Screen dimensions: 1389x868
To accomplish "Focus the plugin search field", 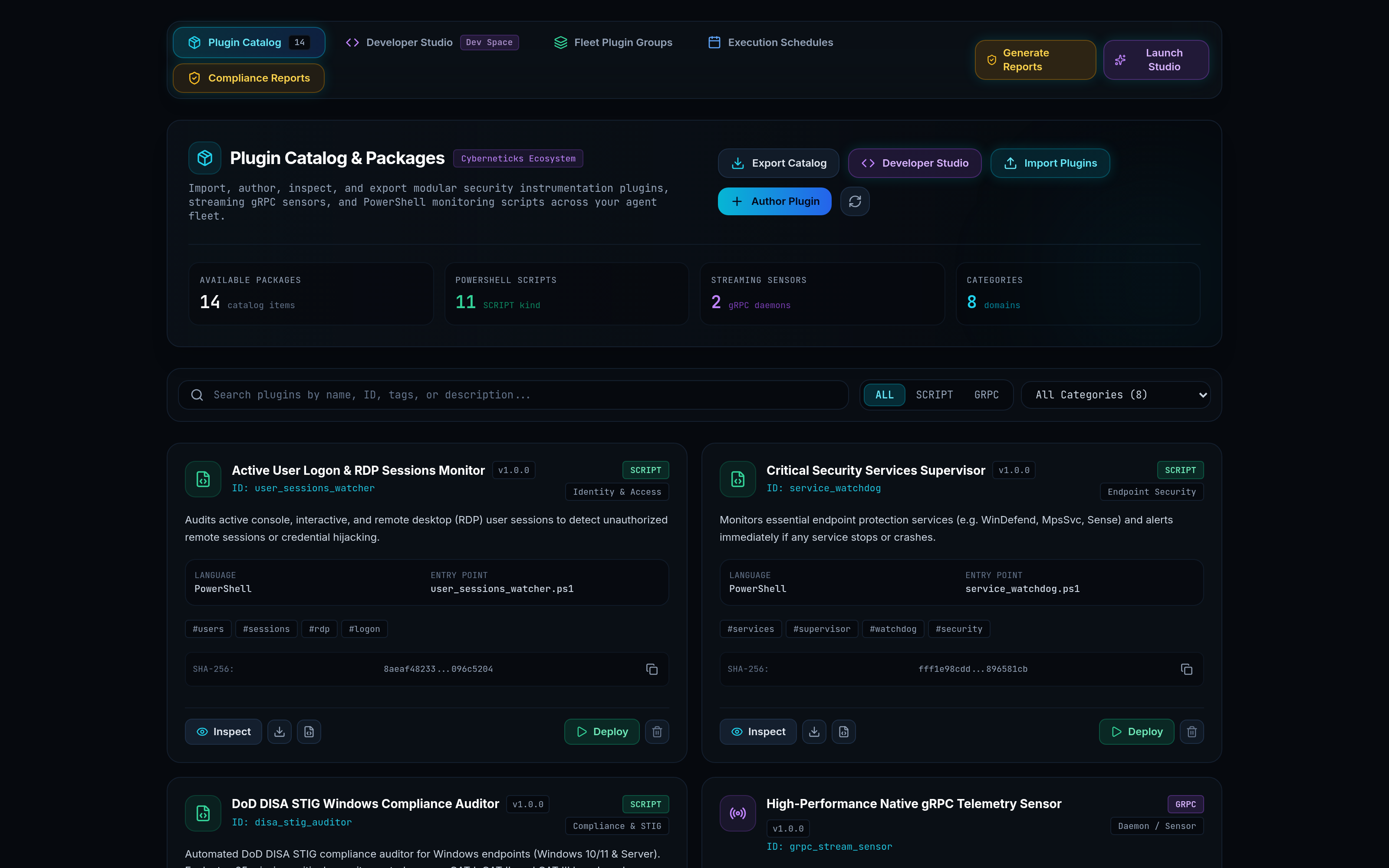I will (x=513, y=395).
